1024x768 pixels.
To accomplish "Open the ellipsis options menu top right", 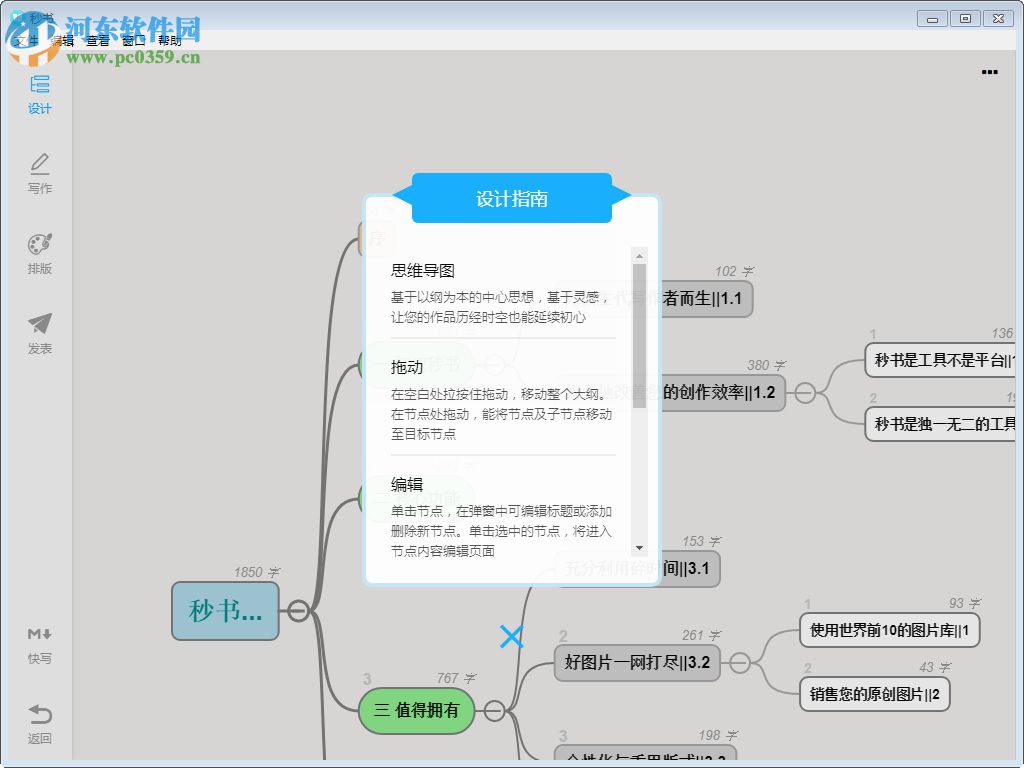I will coord(989,71).
